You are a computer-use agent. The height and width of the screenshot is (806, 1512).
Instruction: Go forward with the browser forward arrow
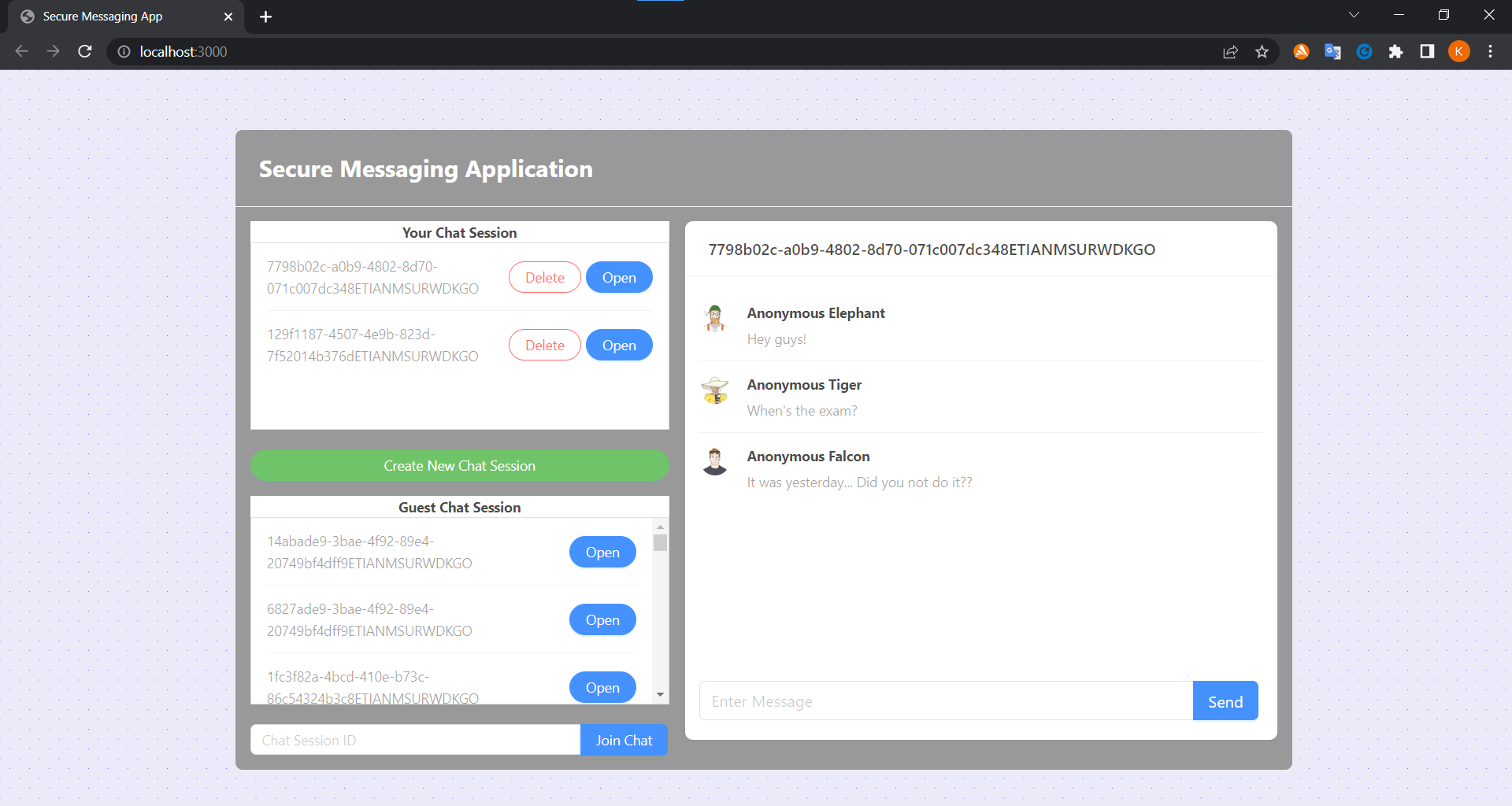click(53, 51)
